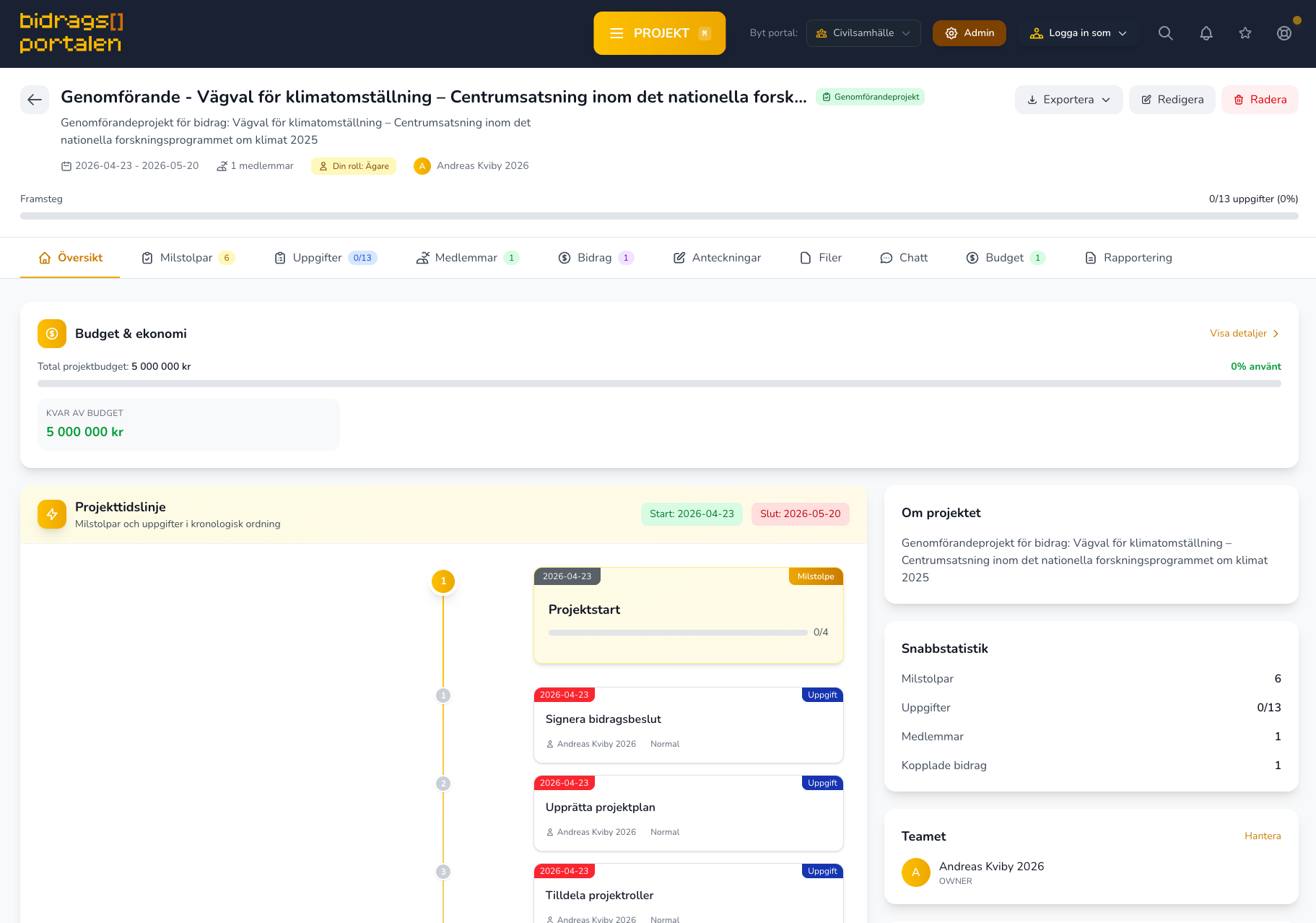Click the Redigera button
The width and height of the screenshot is (1316, 923).
click(x=1172, y=100)
